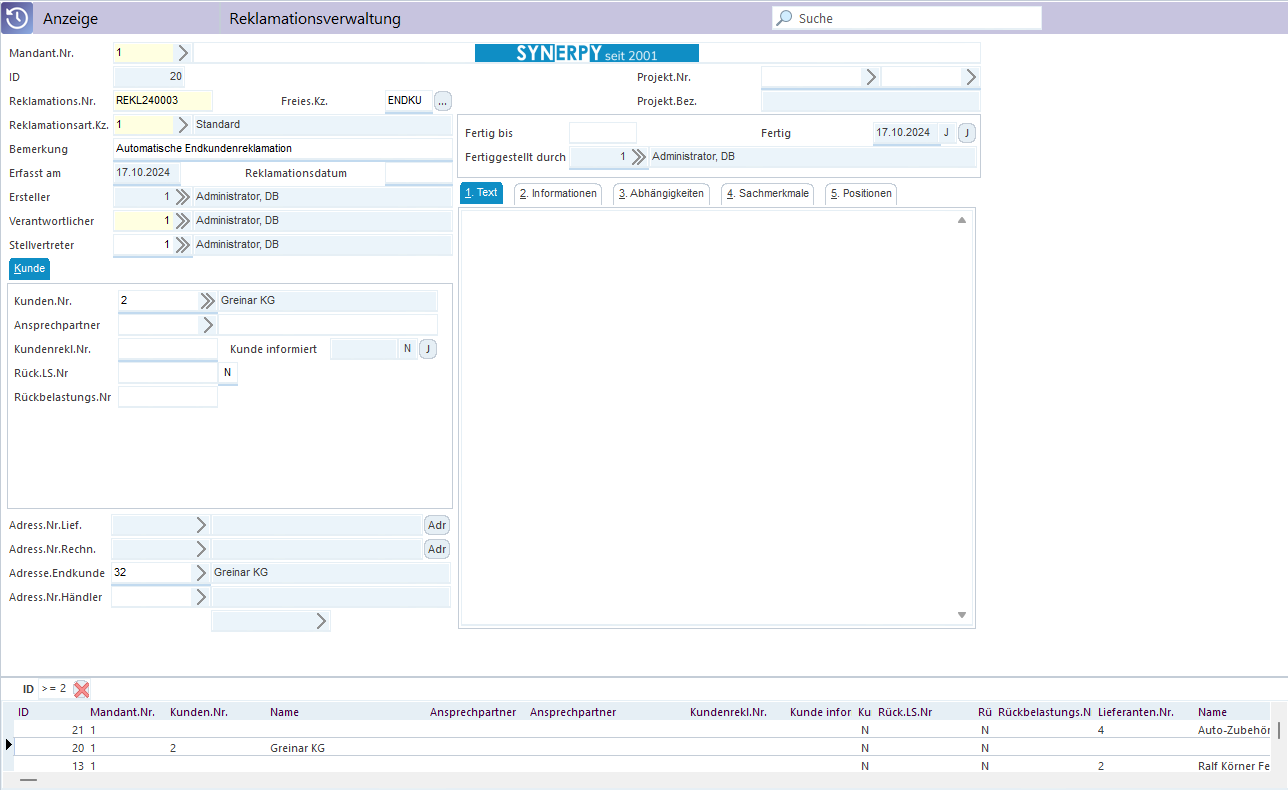The width and height of the screenshot is (1288, 790).
Task: Switch to the Positionen tab
Action: click(861, 194)
